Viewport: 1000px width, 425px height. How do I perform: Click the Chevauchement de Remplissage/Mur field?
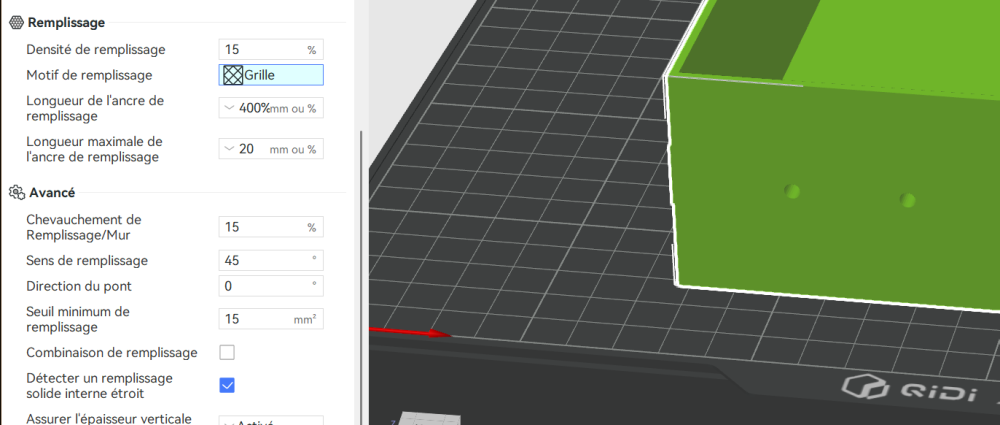pos(271,227)
